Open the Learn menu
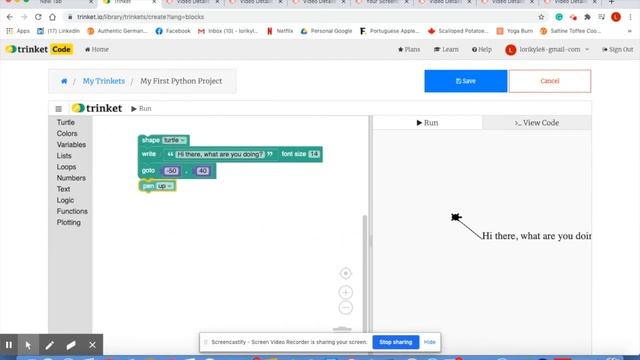 (446, 49)
